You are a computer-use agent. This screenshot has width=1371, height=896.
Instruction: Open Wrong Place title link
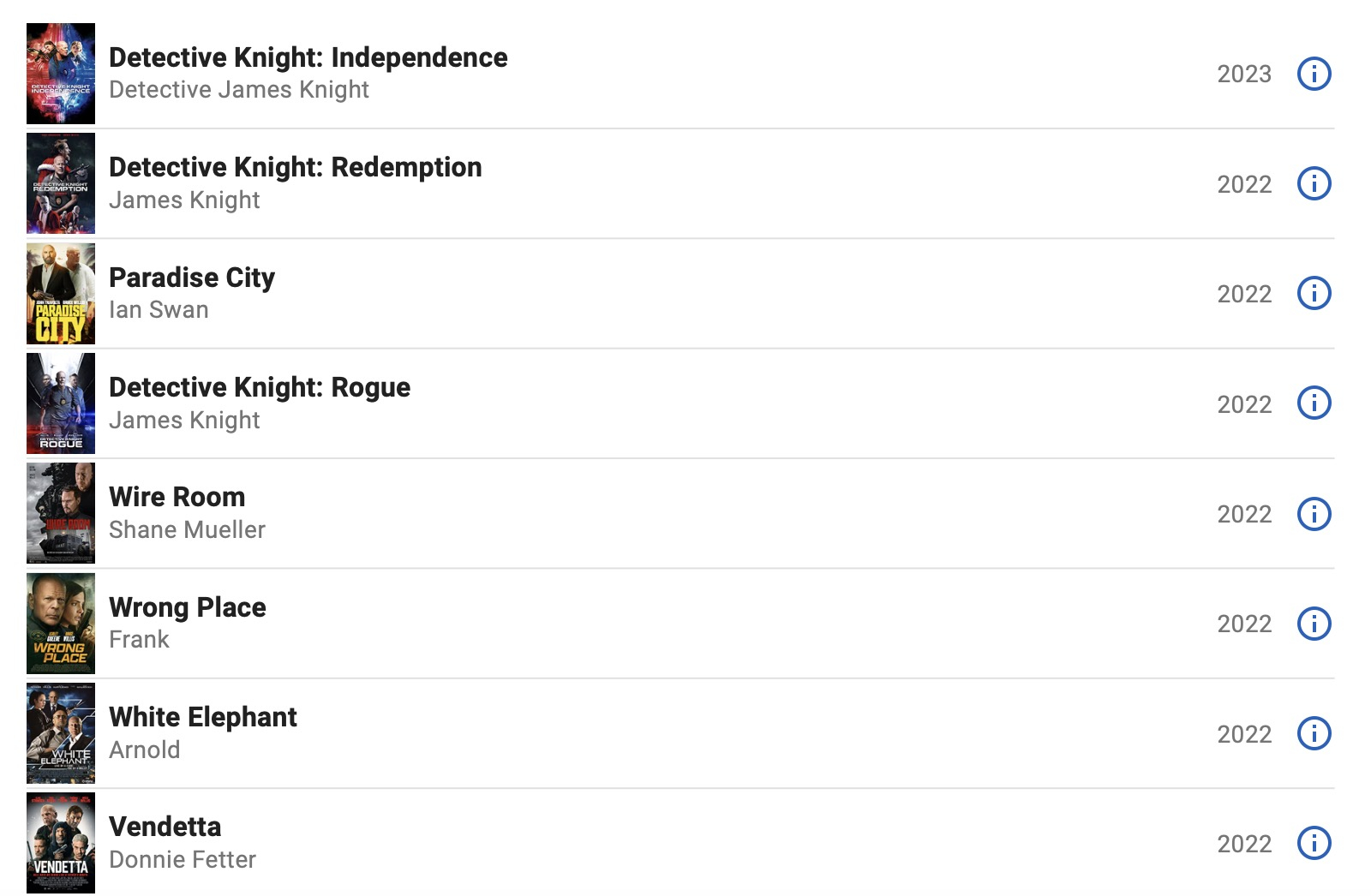[x=188, y=607]
